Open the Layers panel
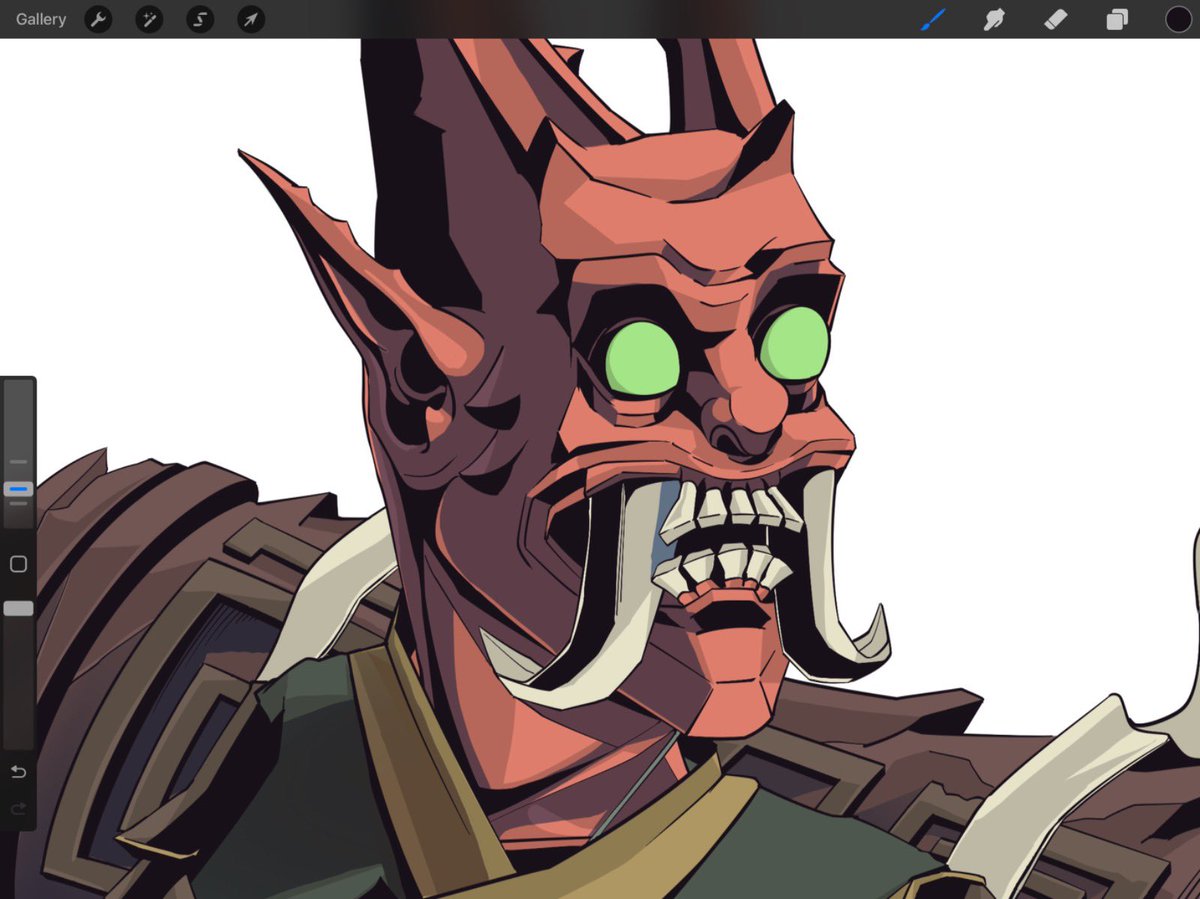The image size is (1200, 899). (1117, 19)
